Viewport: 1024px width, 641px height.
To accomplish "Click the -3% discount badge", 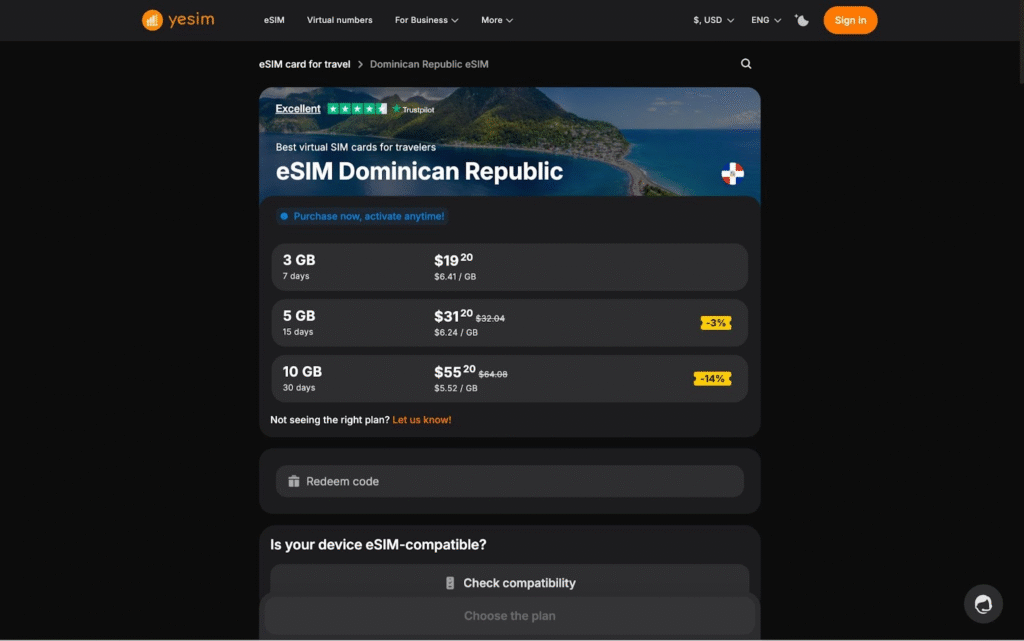I will pyautogui.click(x=716, y=323).
